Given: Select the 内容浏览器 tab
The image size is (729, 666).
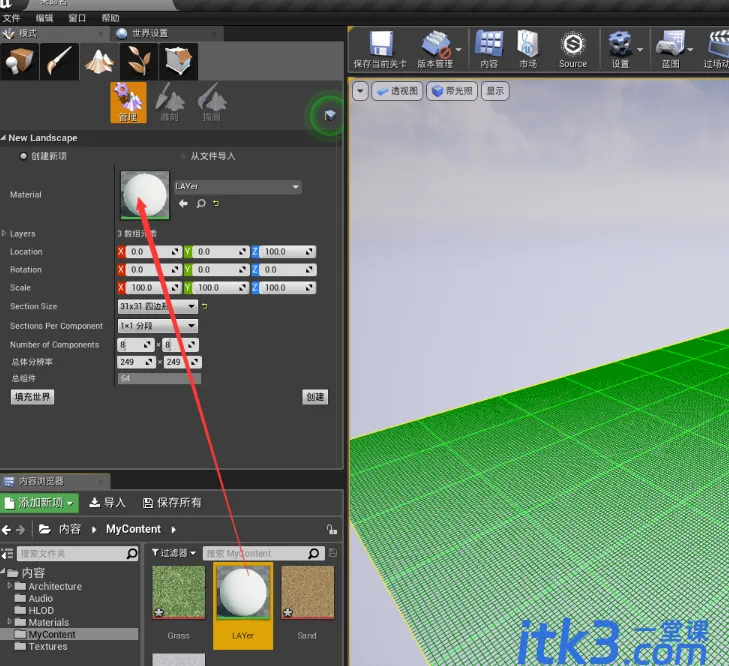Looking at the screenshot, I should point(54,481).
